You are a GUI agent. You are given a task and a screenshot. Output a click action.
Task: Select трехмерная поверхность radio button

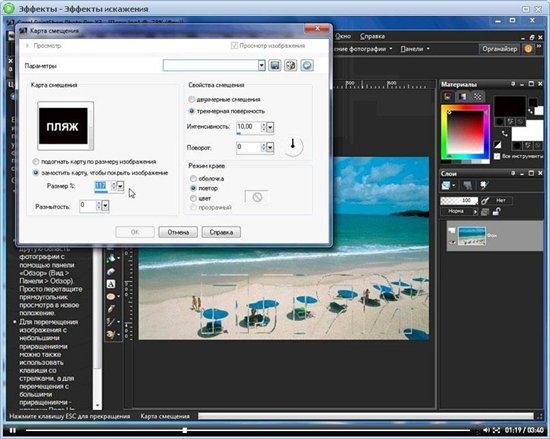[192, 111]
